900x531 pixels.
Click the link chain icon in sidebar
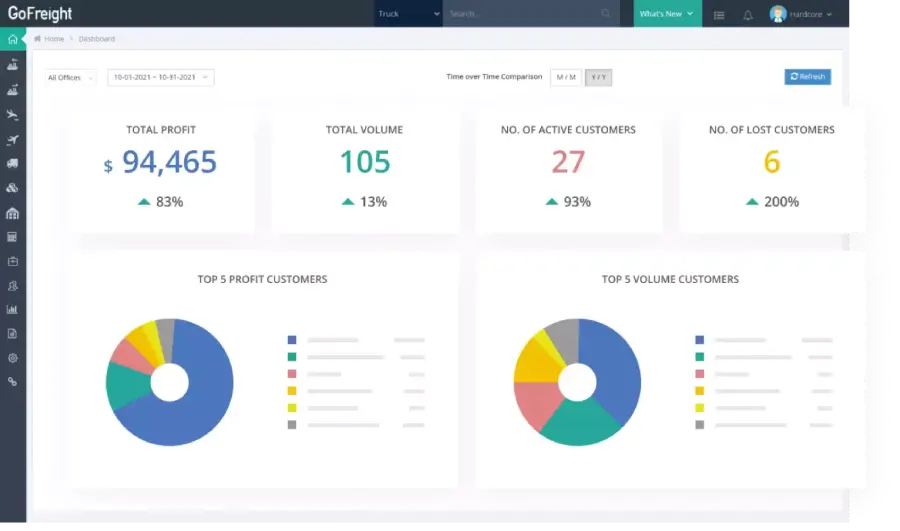(13, 382)
